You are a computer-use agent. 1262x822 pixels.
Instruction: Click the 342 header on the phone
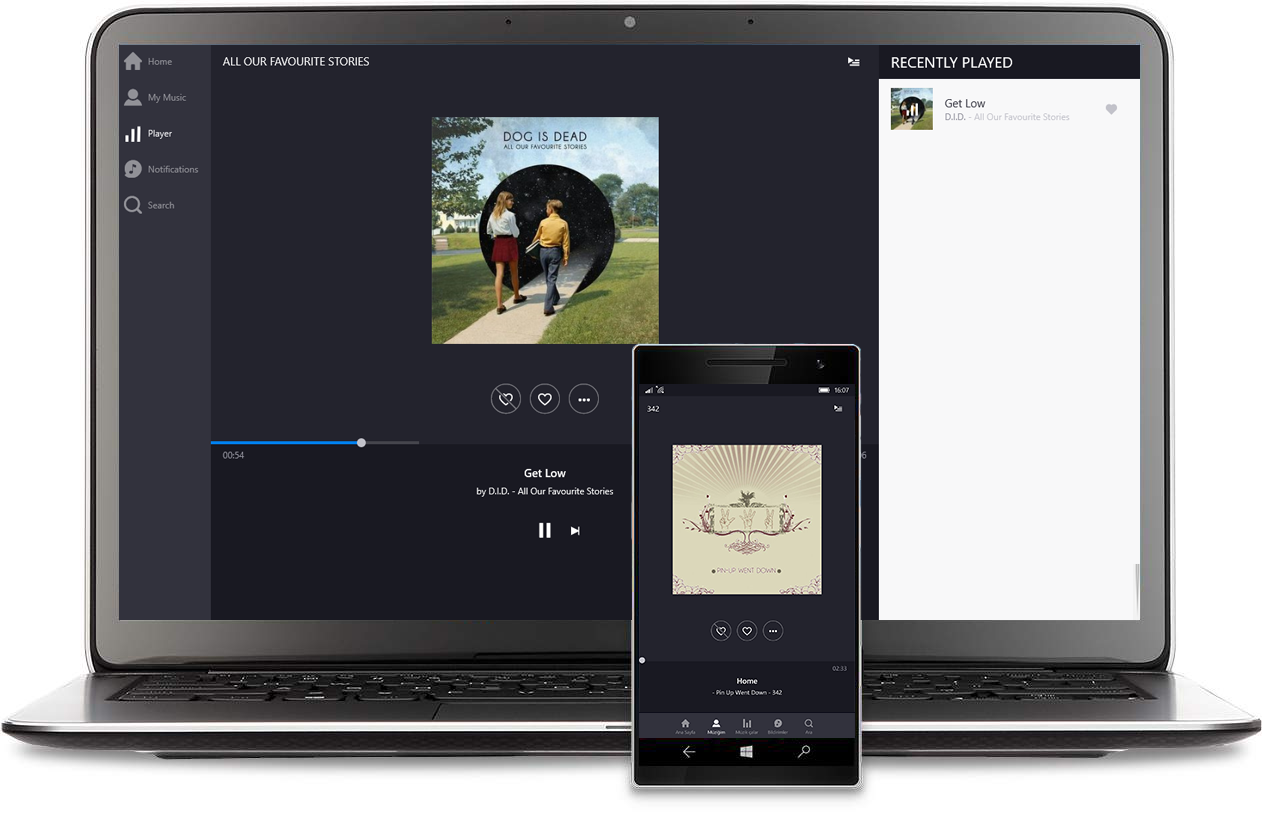[x=653, y=408]
